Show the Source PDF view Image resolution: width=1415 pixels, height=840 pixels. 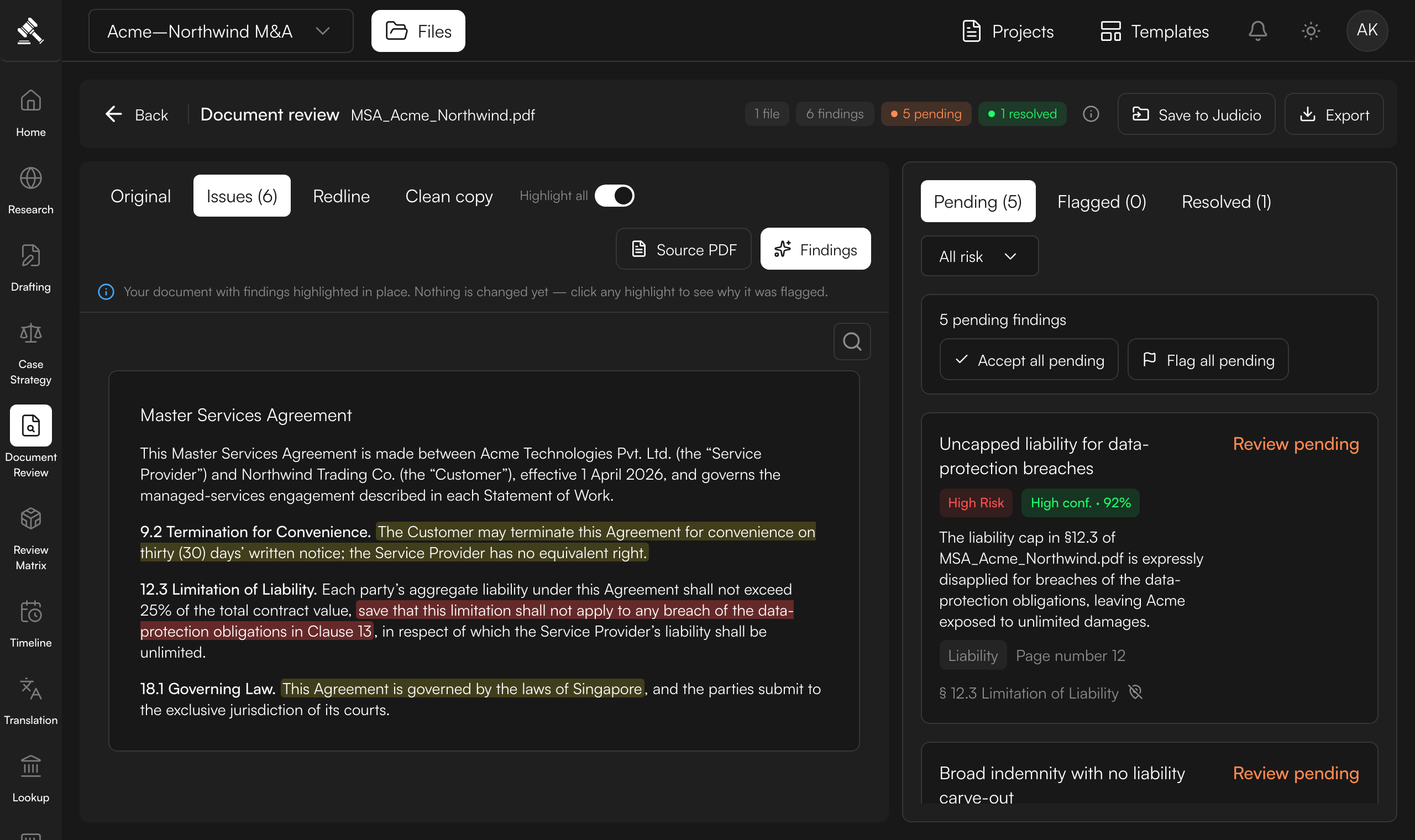[684, 249]
